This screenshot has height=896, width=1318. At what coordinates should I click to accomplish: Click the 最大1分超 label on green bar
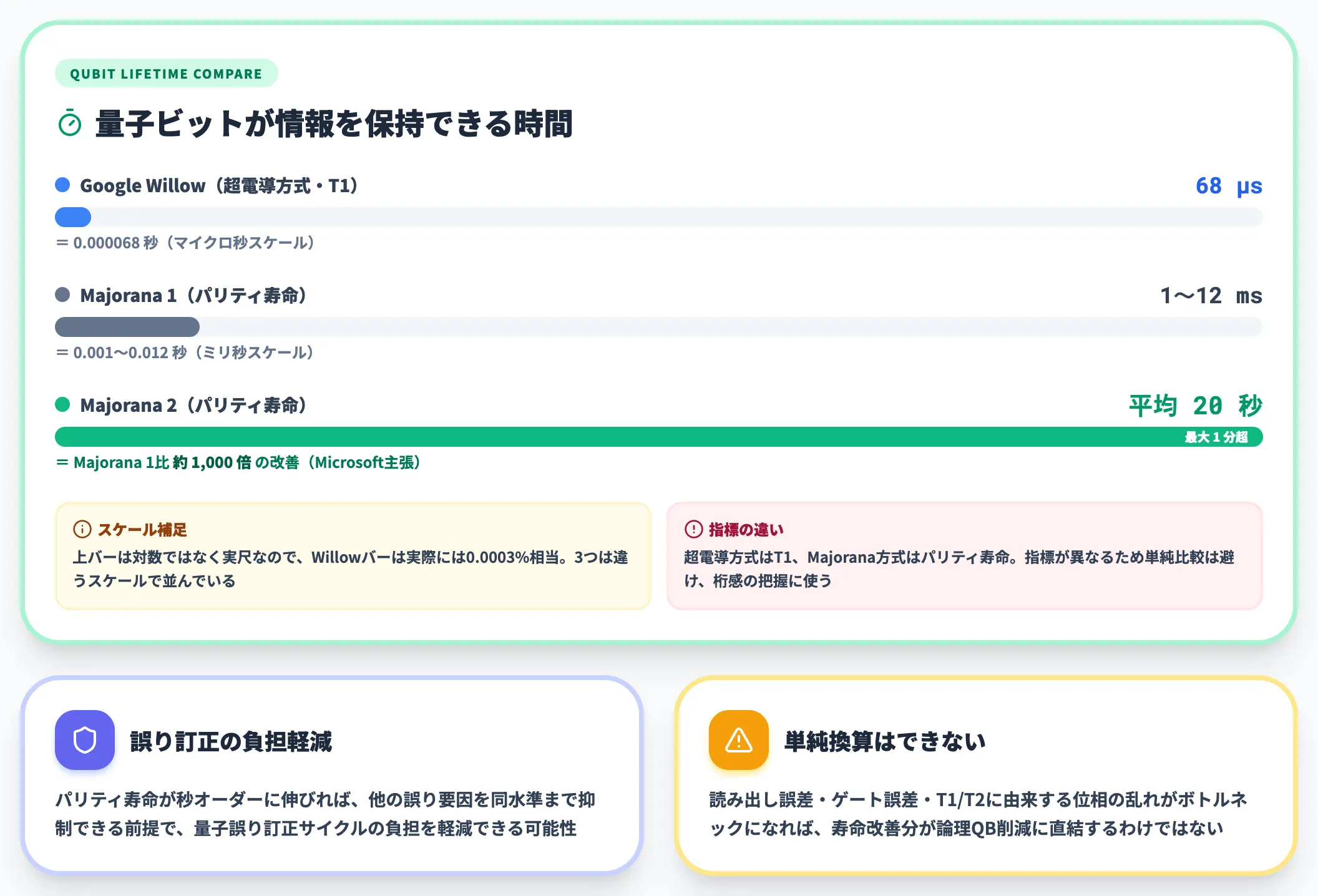(1216, 437)
